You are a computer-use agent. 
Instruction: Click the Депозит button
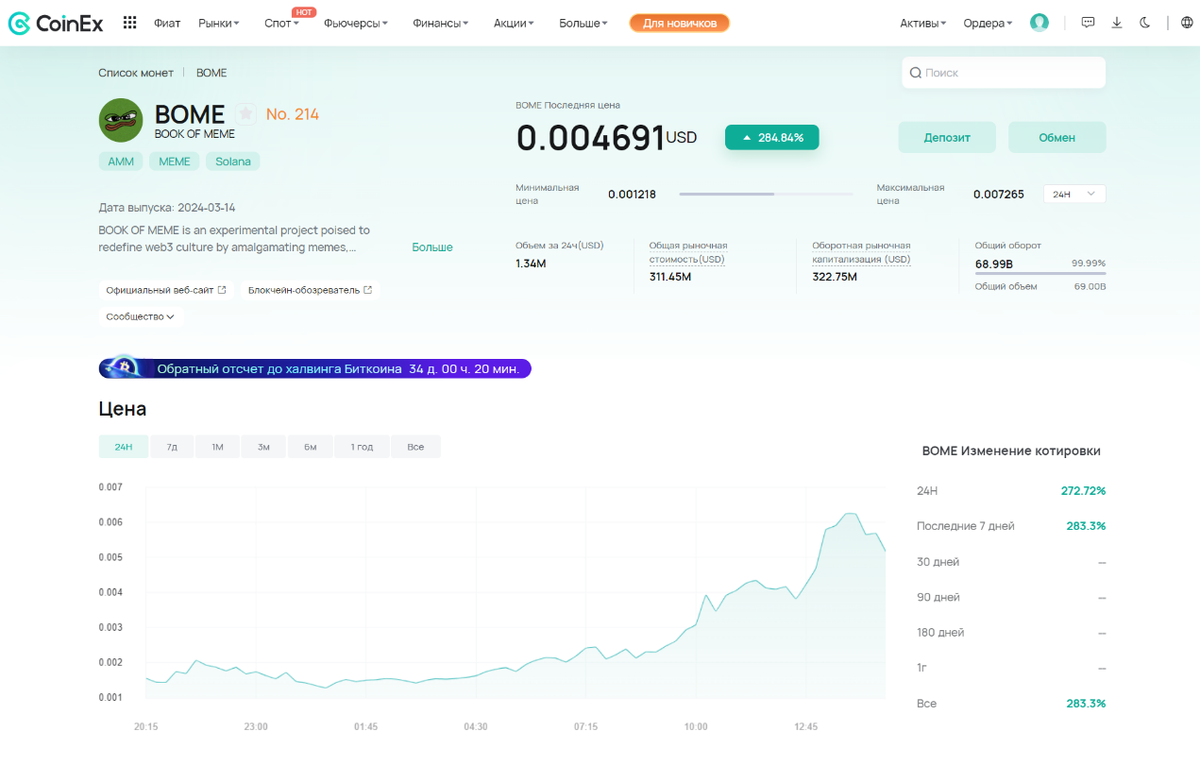point(947,137)
